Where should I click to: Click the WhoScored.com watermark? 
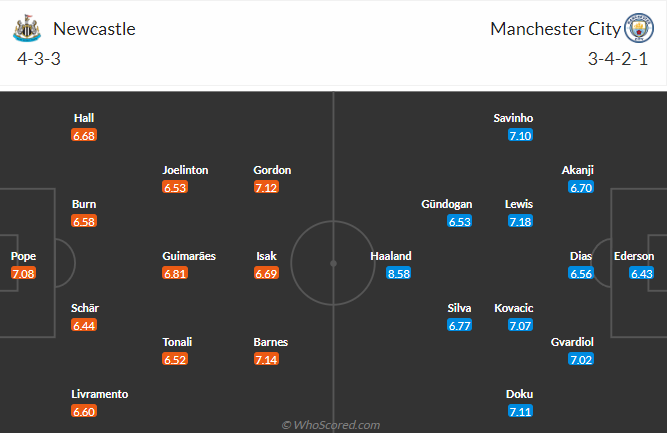[x=331, y=425]
